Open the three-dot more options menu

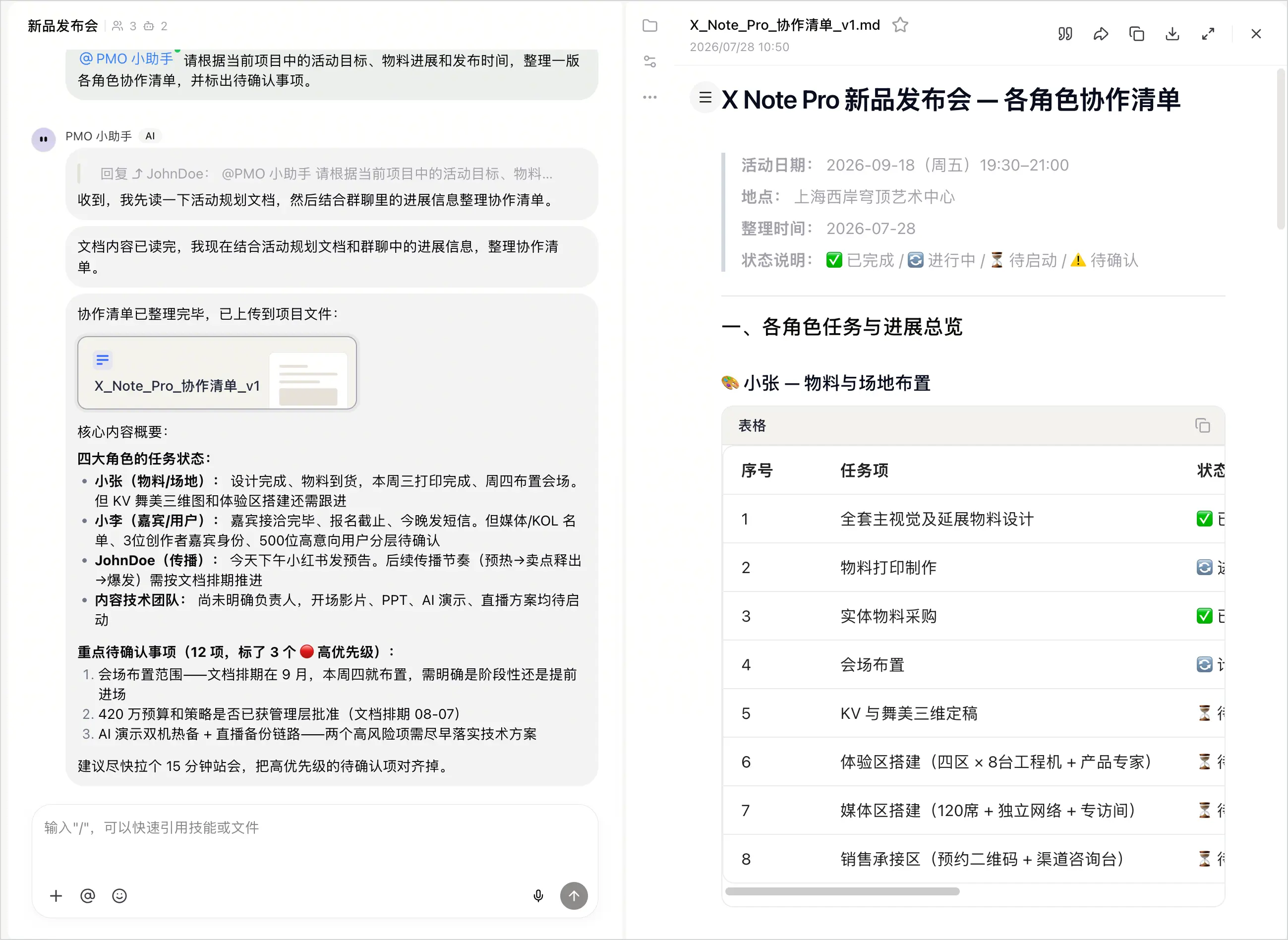point(649,97)
